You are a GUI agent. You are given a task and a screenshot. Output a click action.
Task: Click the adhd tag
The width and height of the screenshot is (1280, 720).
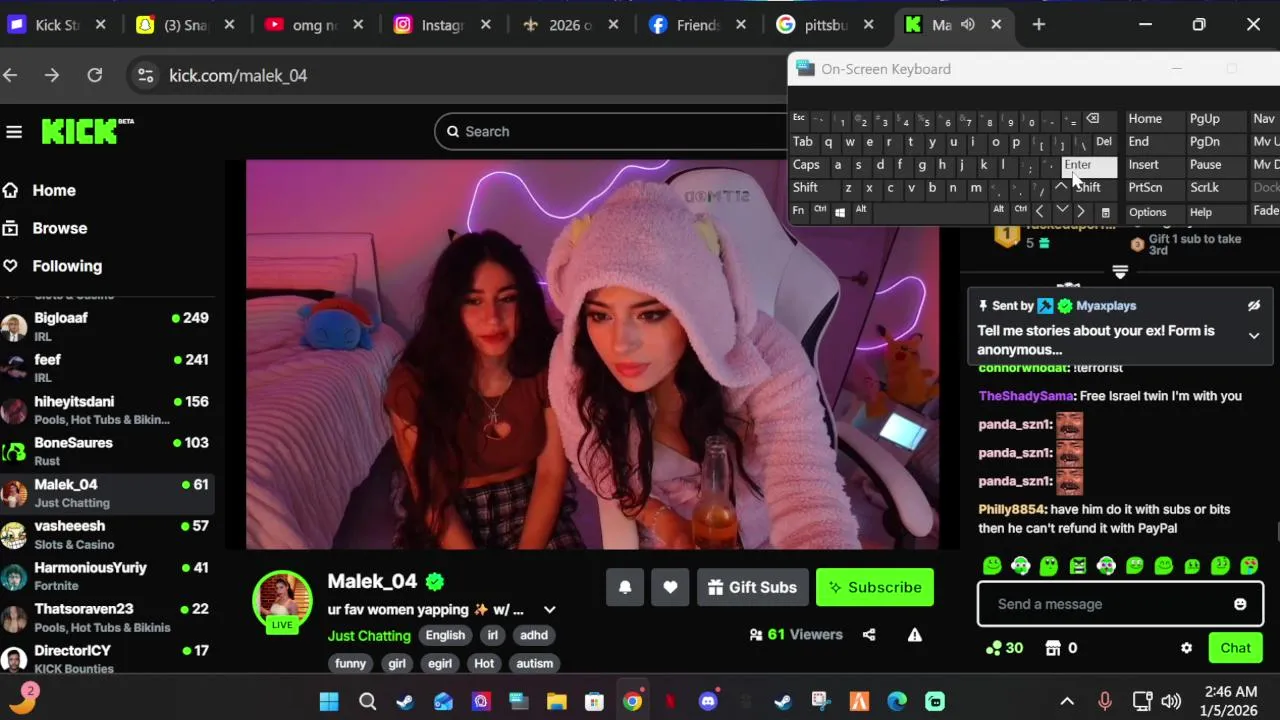tap(534, 635)
